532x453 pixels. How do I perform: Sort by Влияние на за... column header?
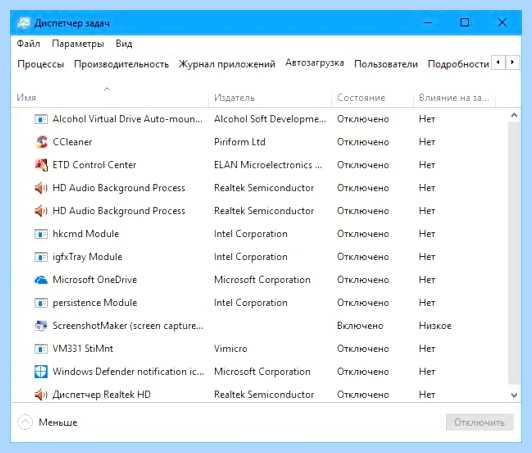[454, 98]
